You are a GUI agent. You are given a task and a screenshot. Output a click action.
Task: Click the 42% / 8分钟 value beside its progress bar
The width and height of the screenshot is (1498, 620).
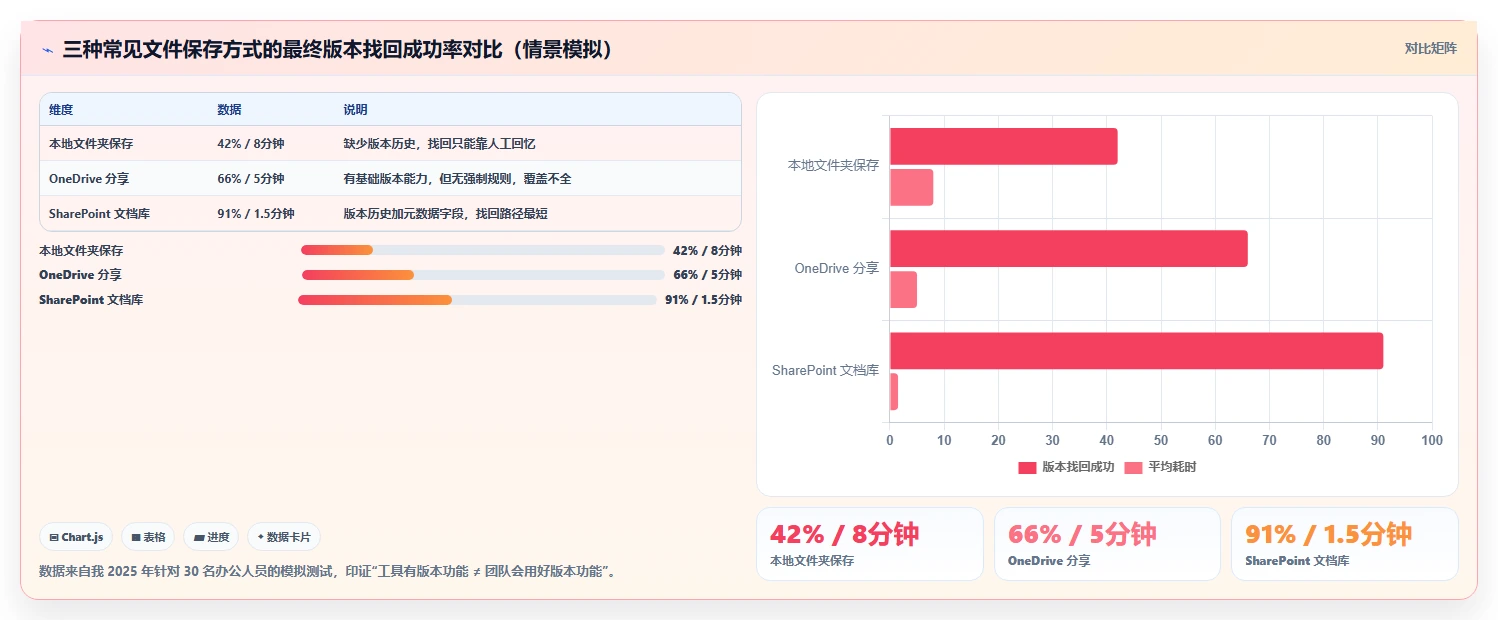[707, 251]
